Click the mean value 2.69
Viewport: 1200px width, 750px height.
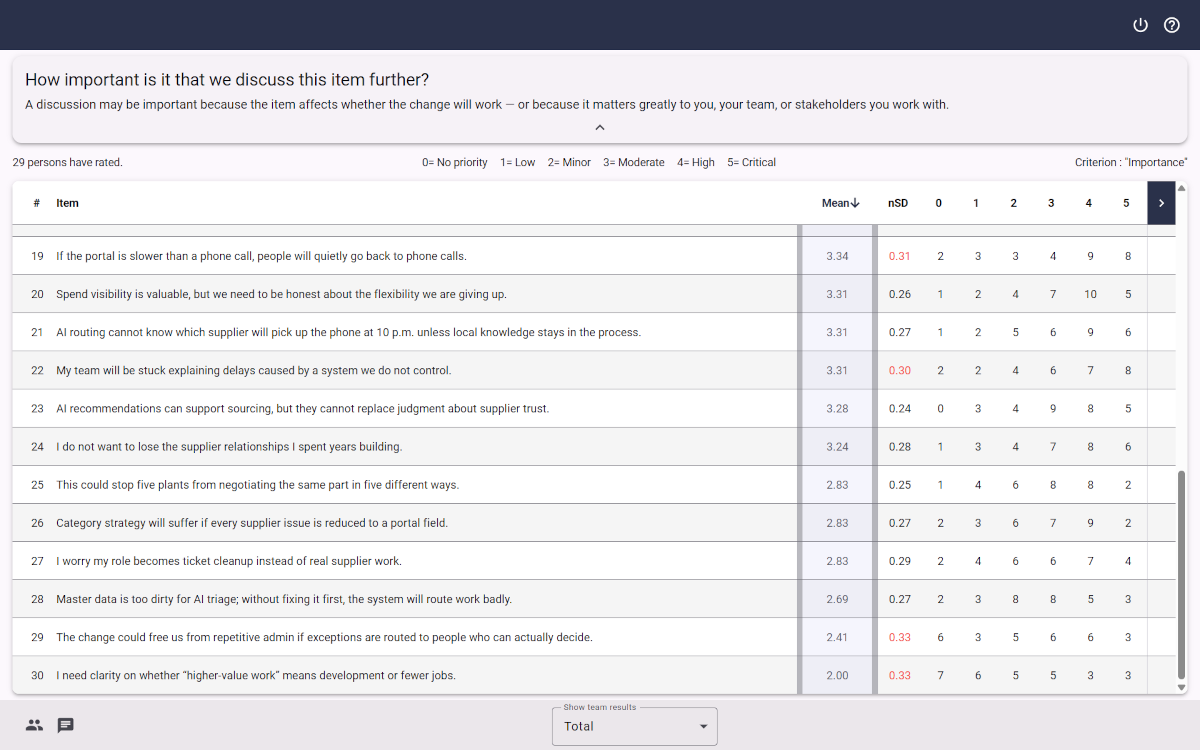(837, 599)
